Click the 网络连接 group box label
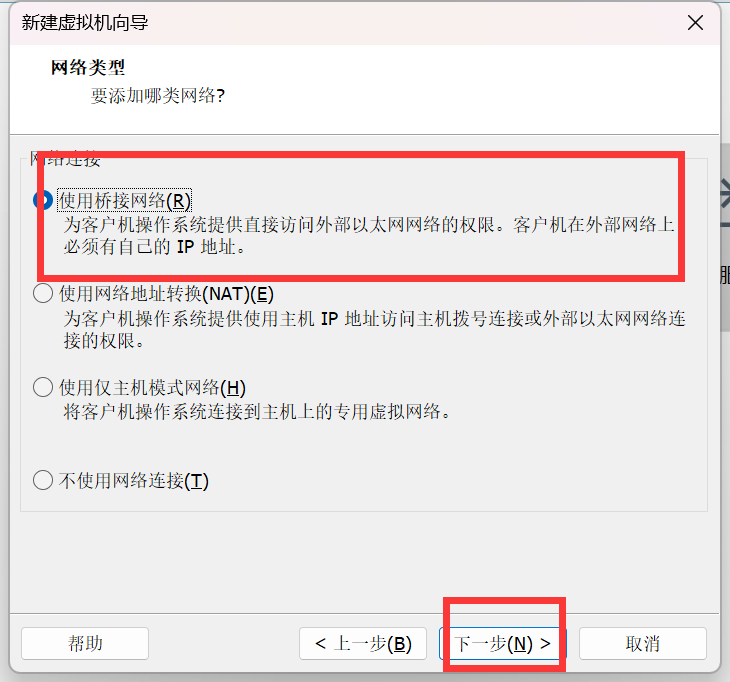This screenshot has height=682, width=730. click(65, 158)
